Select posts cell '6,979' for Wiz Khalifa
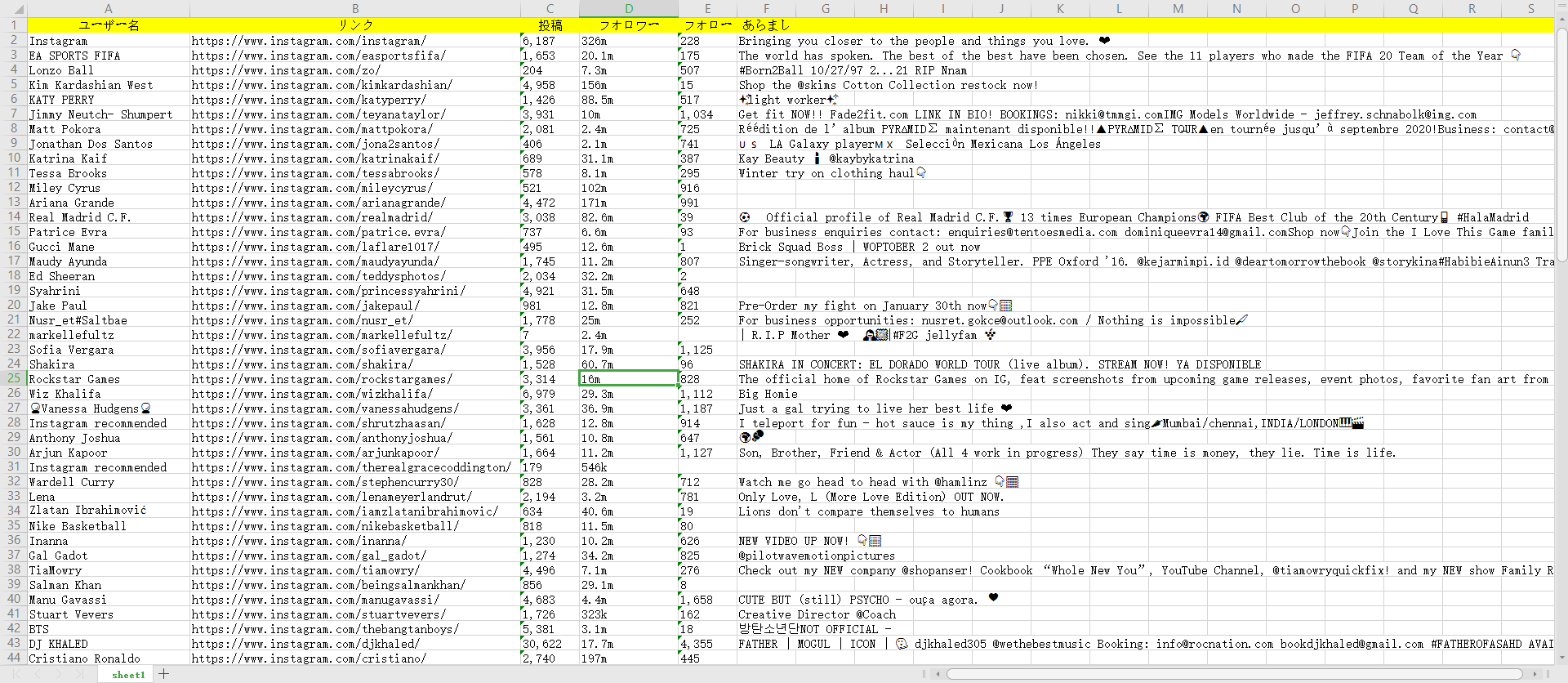The height and width of the screenshot is (683, 1568). point(550,393)
